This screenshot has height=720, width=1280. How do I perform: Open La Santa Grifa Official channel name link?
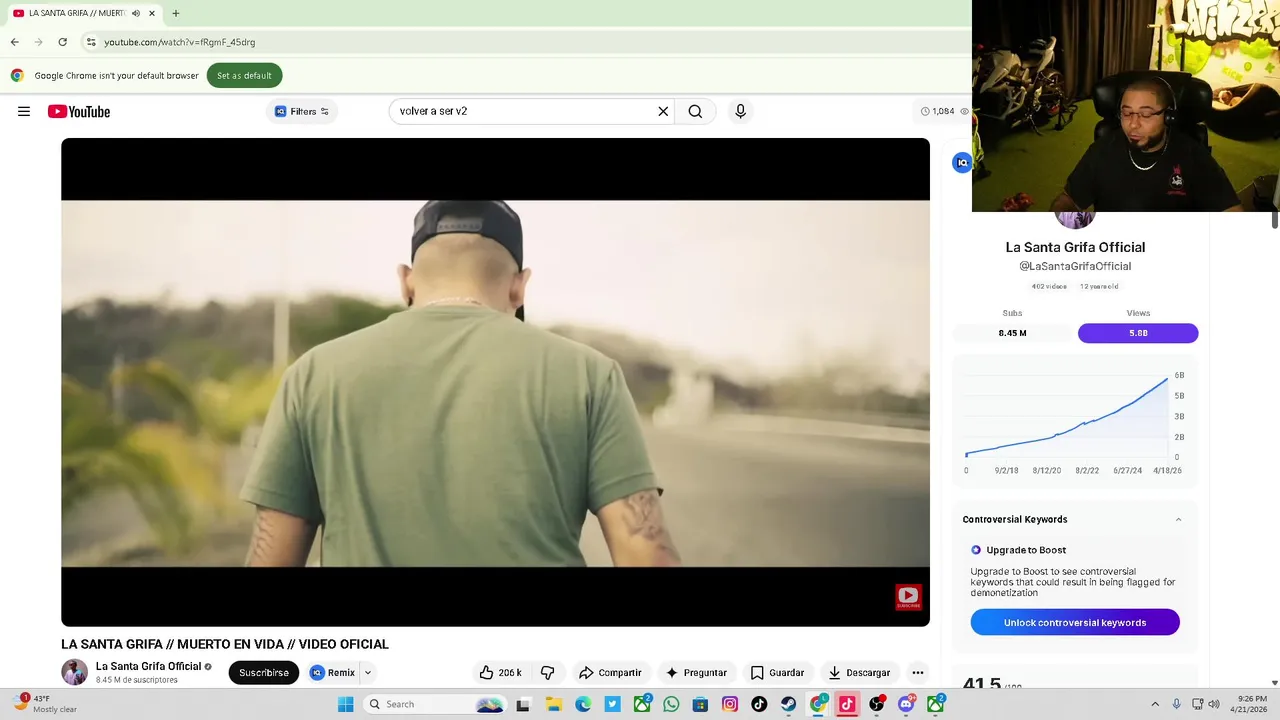coord(148,666)
